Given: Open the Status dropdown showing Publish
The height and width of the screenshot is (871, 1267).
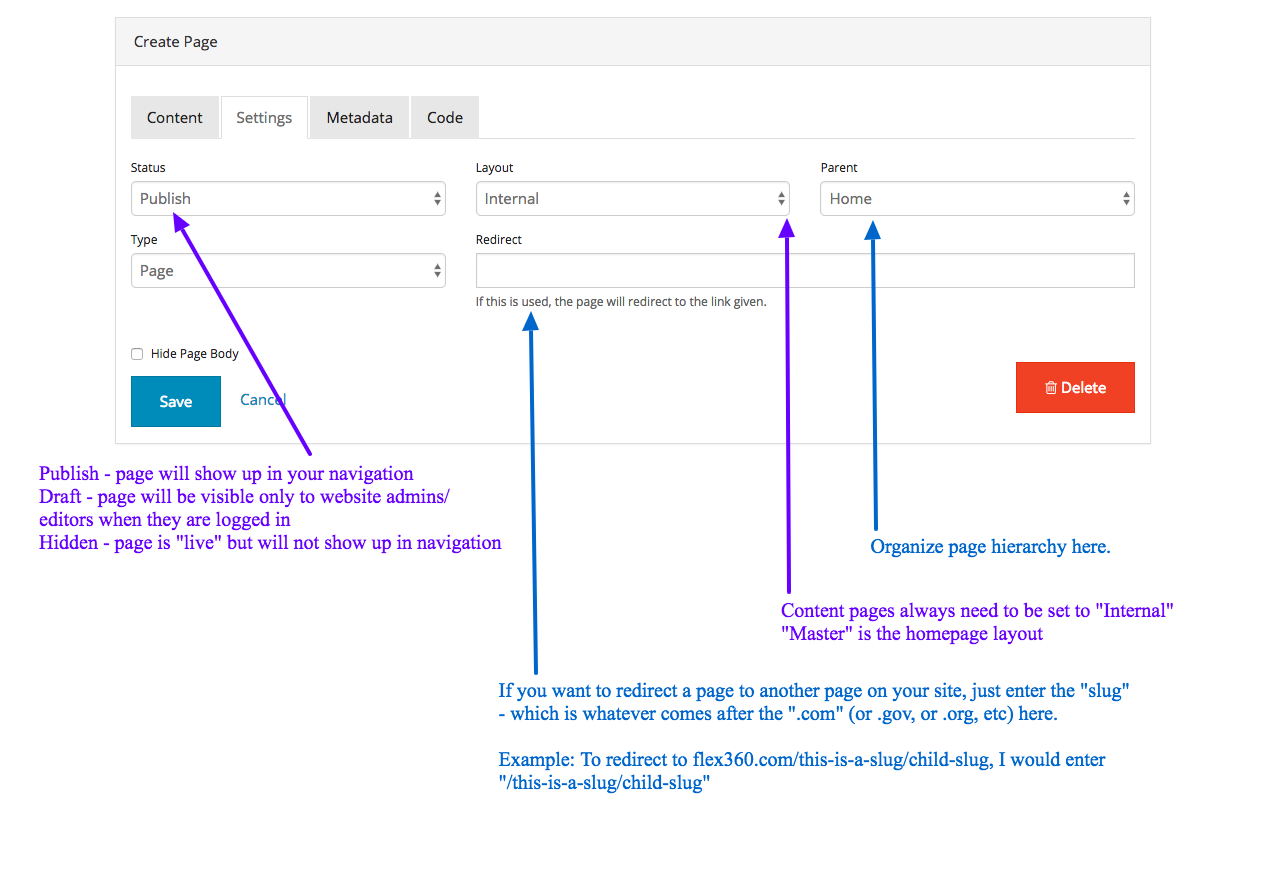Looking at the screenshot, I should [x=280, y=199].
